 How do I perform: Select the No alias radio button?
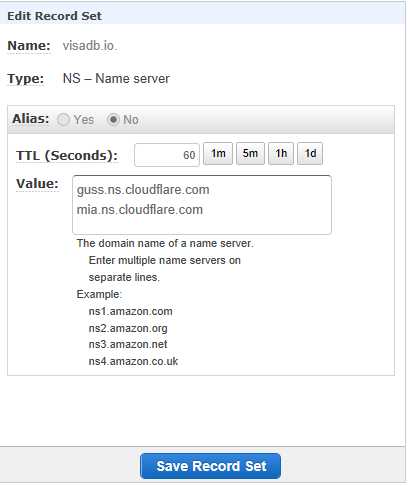(x=113, y=120)
